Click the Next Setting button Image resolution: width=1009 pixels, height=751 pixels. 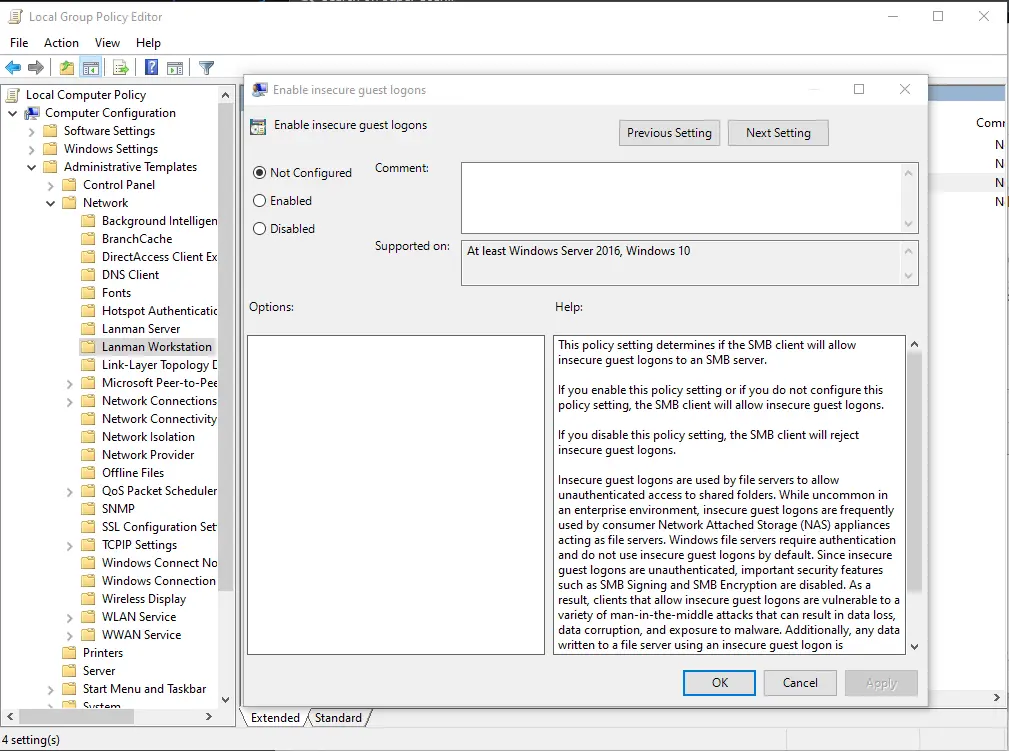778,132
